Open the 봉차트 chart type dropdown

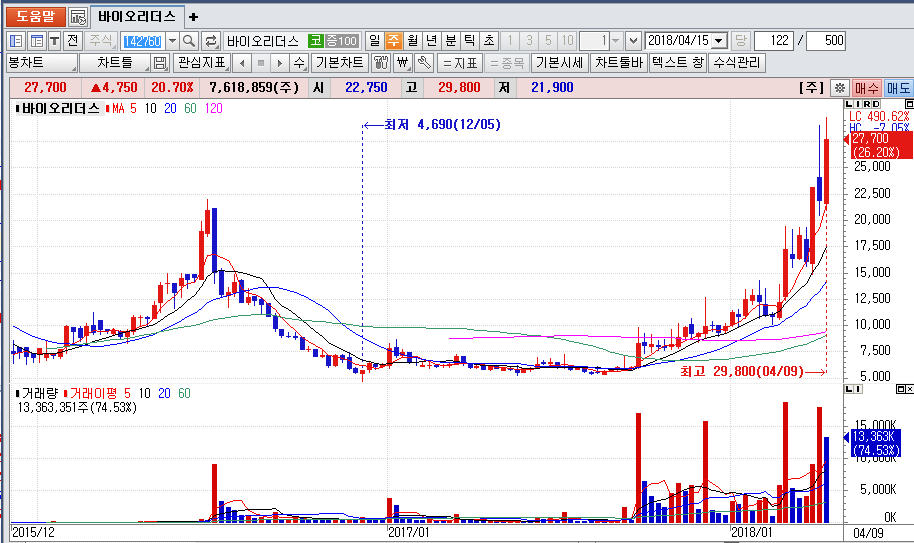click(40, 63)
